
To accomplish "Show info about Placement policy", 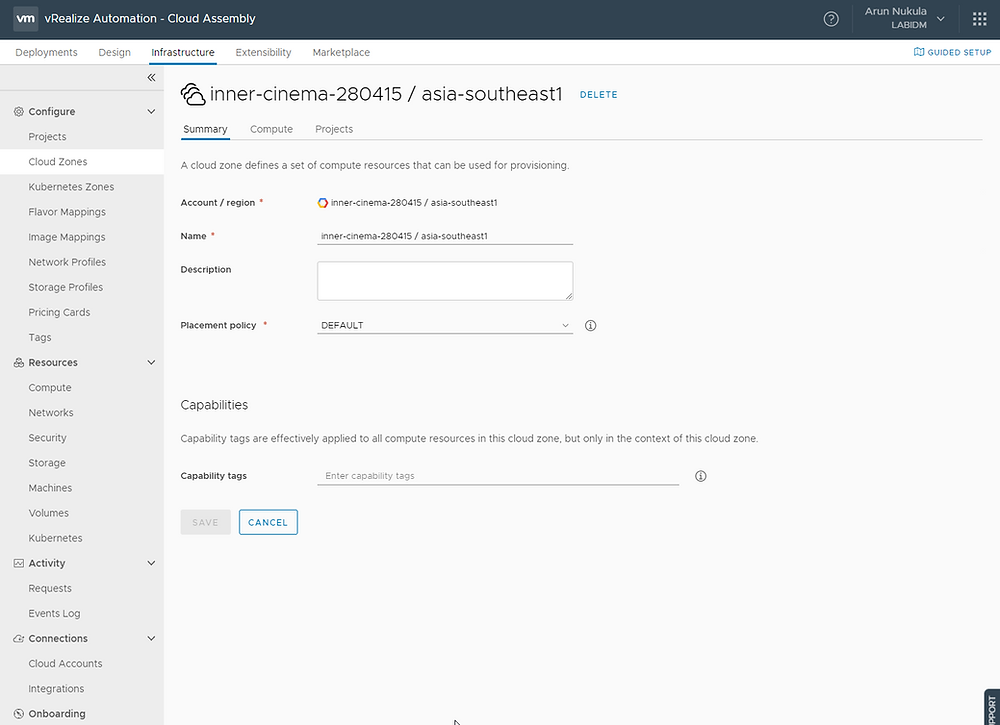I will (591, 326).
